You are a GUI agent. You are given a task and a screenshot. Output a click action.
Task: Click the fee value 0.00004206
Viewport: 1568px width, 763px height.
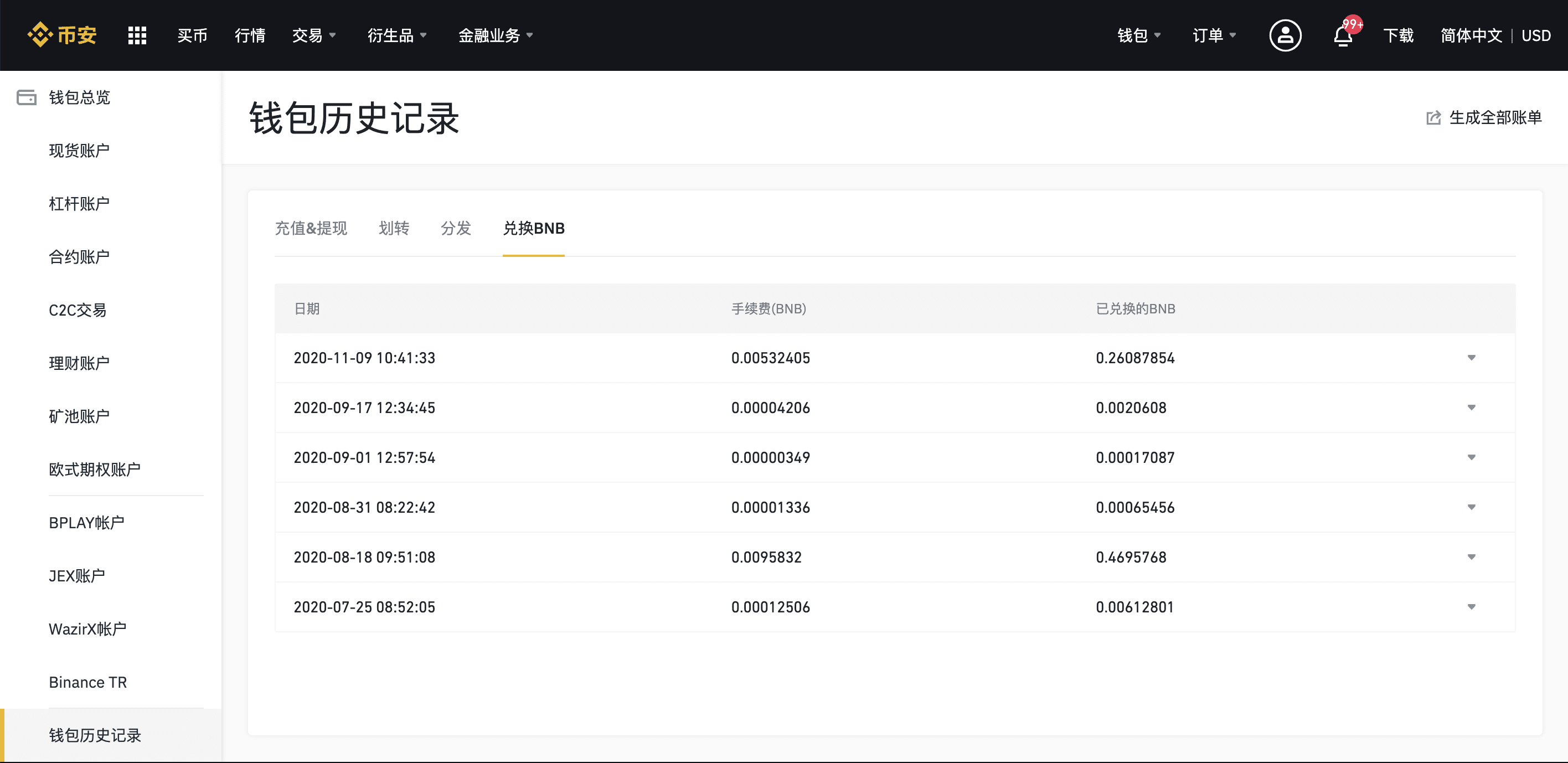pos(771,408)
